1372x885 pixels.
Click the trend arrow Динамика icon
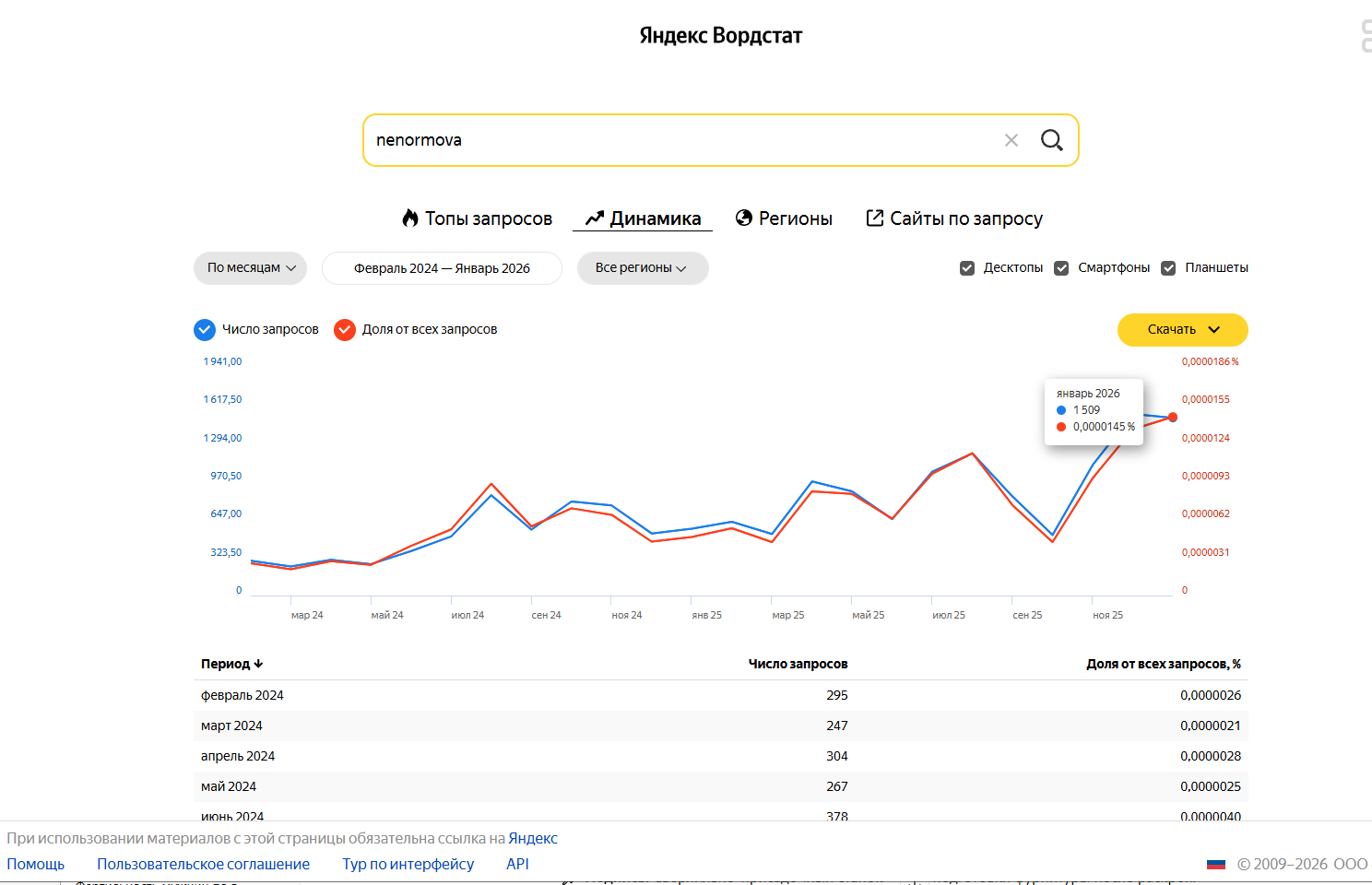point(595,218)
